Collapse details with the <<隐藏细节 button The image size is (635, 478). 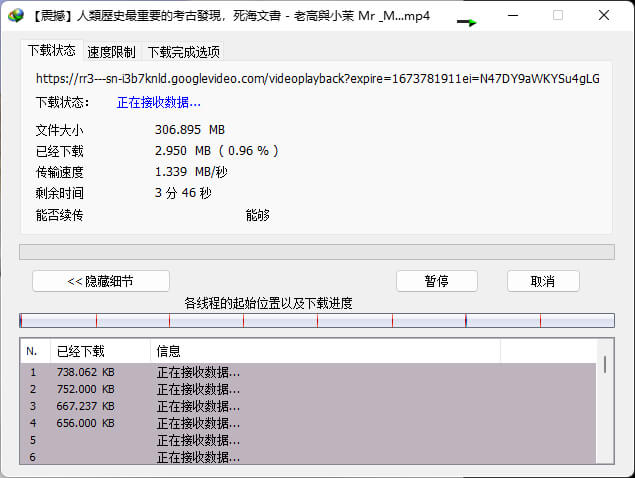click(101, 281)
